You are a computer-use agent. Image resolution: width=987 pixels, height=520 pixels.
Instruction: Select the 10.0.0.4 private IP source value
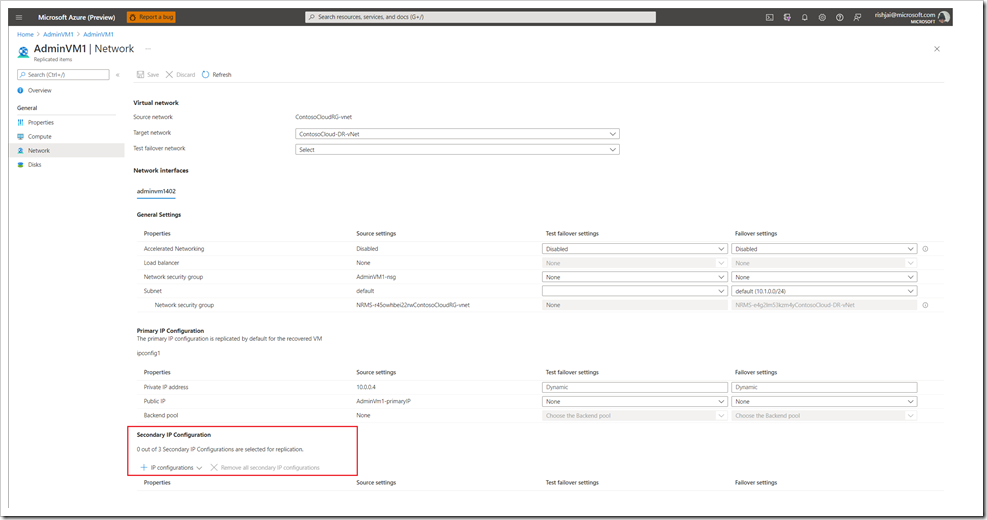(366, 388)
